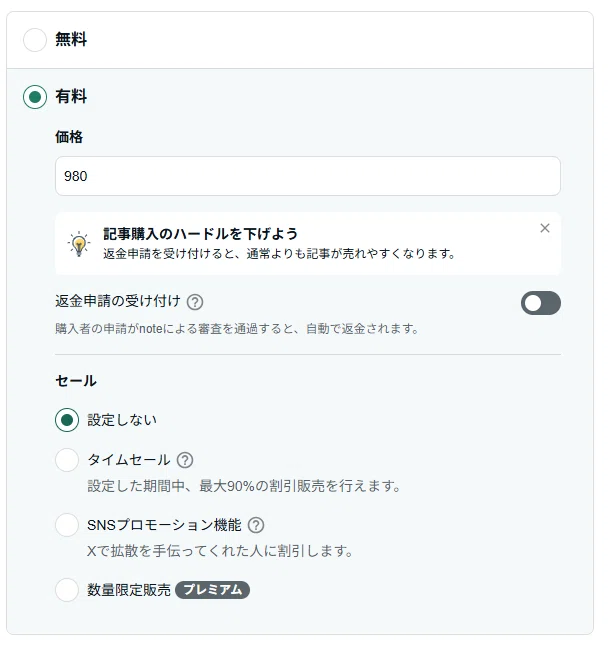Open help icon next to タイムセール
This screenshot has height=651, width=610.
pyautogui.click(x=185, y=460)
